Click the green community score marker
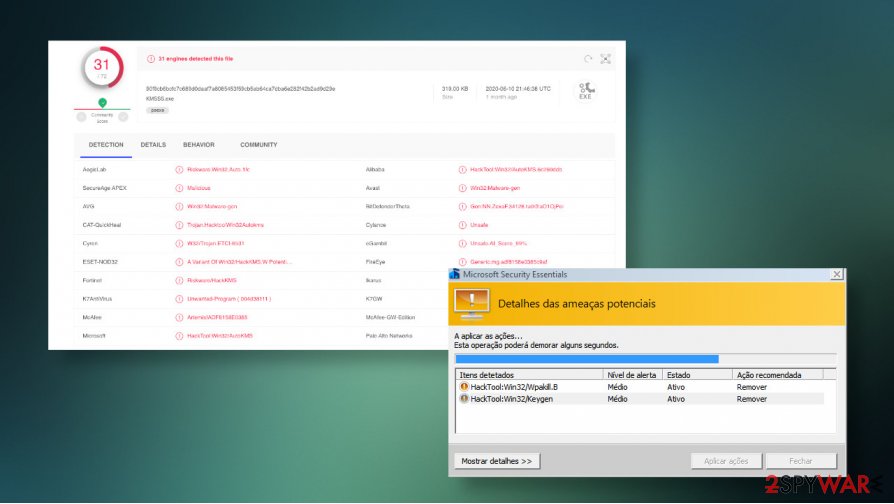The height and width of the screenshot is (504, 894). (103, 103)
